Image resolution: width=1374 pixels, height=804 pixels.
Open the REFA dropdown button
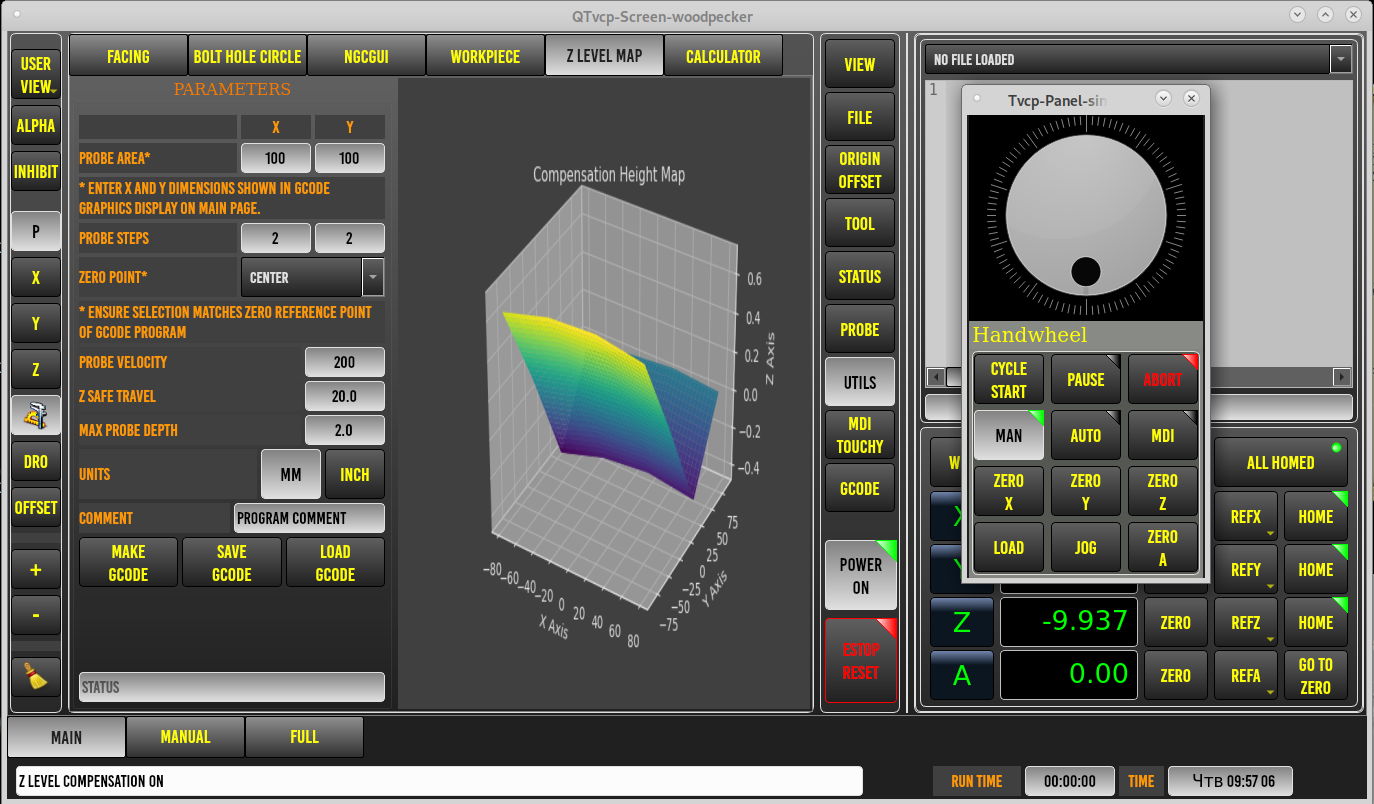click(1246, 675)
